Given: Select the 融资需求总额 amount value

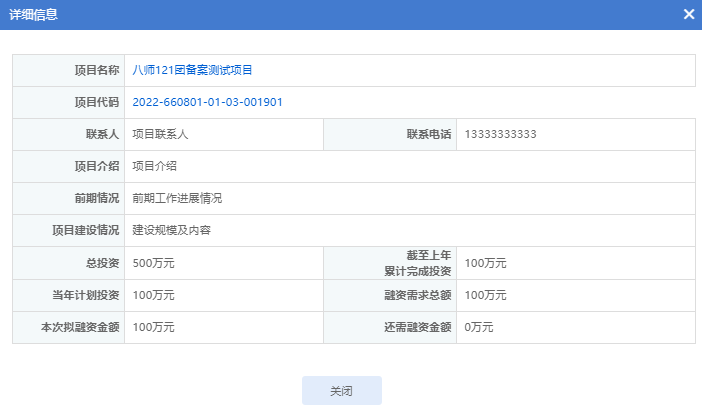Looking at the screenshot, I should click(x=486, y=295).
